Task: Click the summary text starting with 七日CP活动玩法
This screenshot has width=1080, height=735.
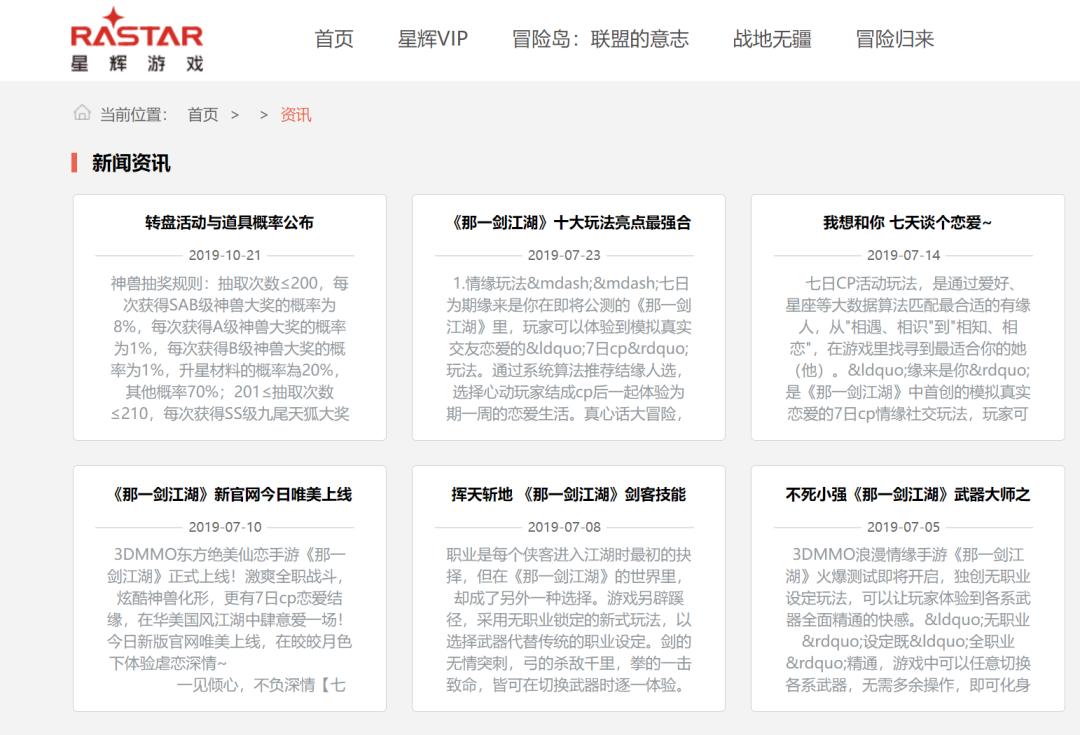Action: pos(907,348)
